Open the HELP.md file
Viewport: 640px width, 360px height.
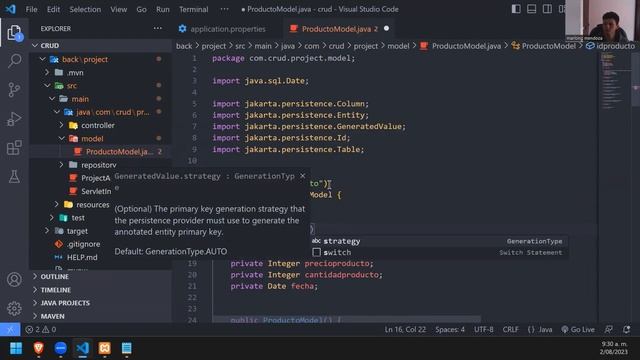click(x=82, y=257)
